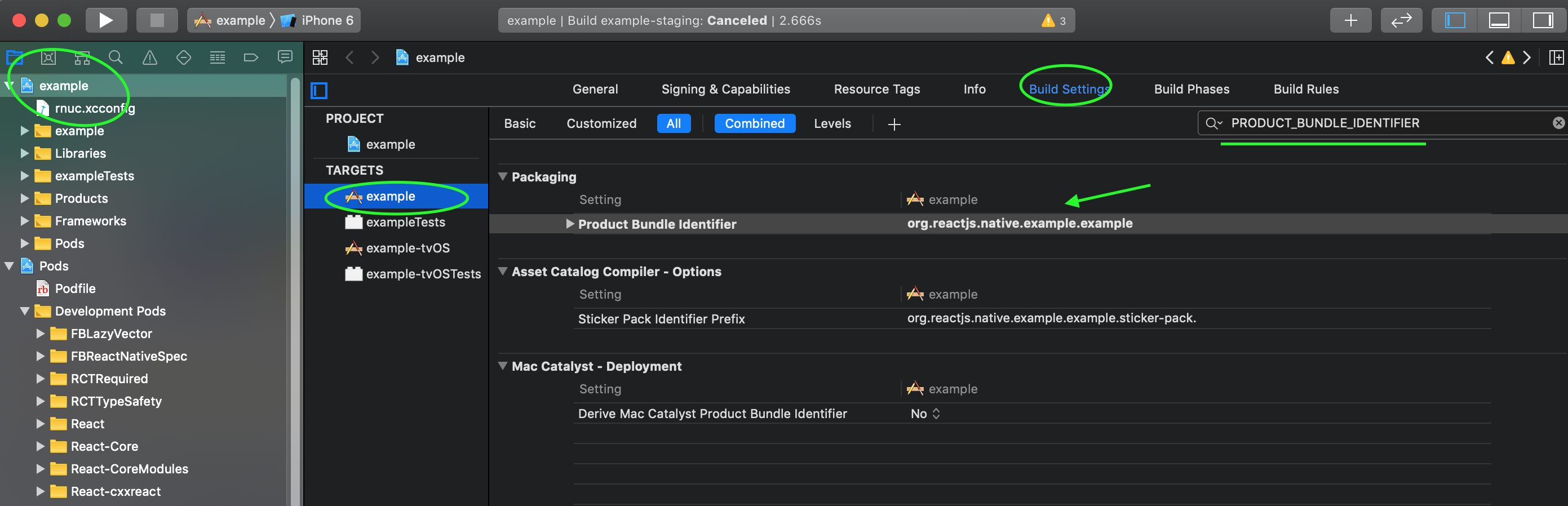
Task: Open the 3 warnings indicator in activity bar
Action: coord(1053,21)
